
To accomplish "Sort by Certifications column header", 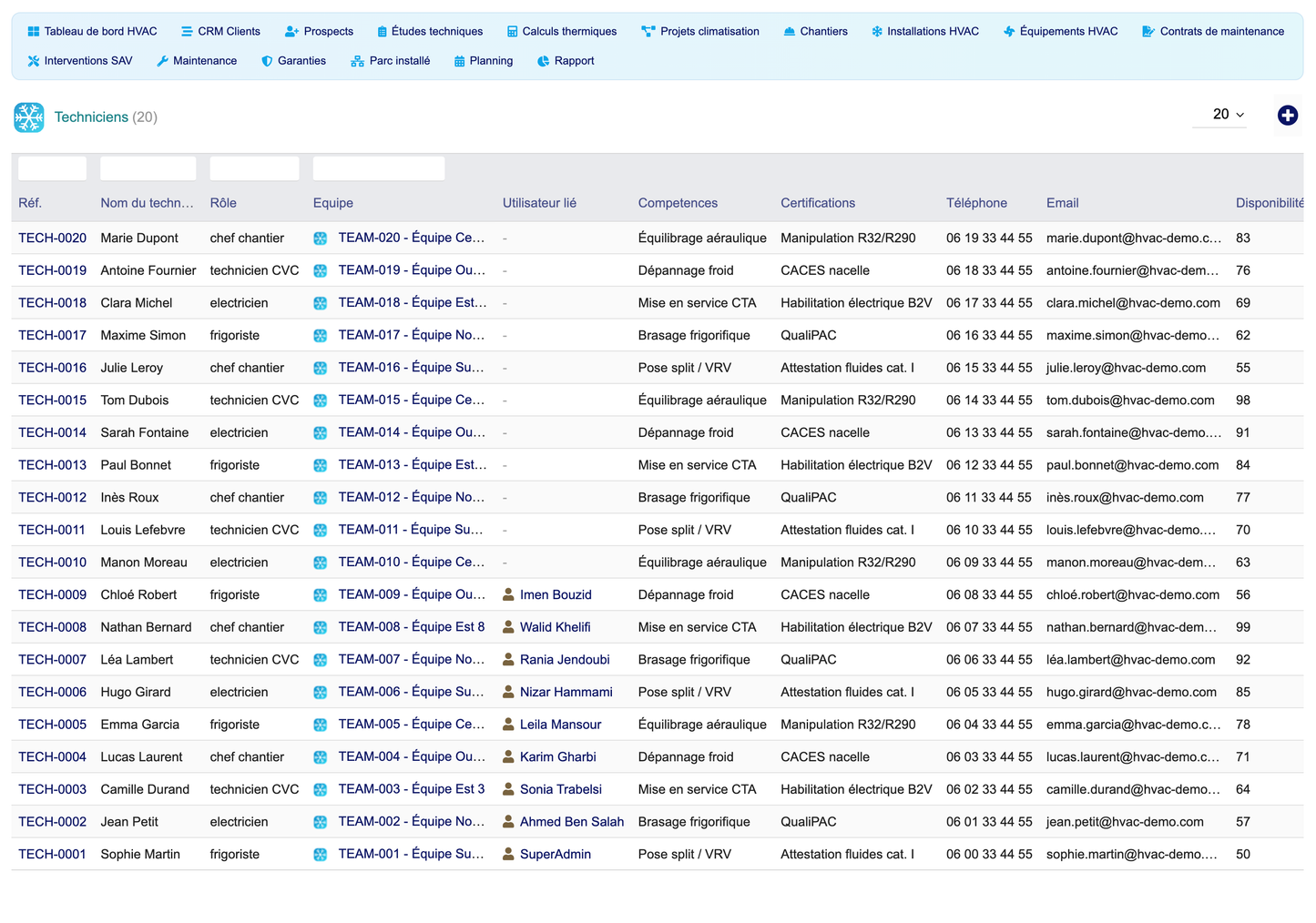I will coord(818,203).
